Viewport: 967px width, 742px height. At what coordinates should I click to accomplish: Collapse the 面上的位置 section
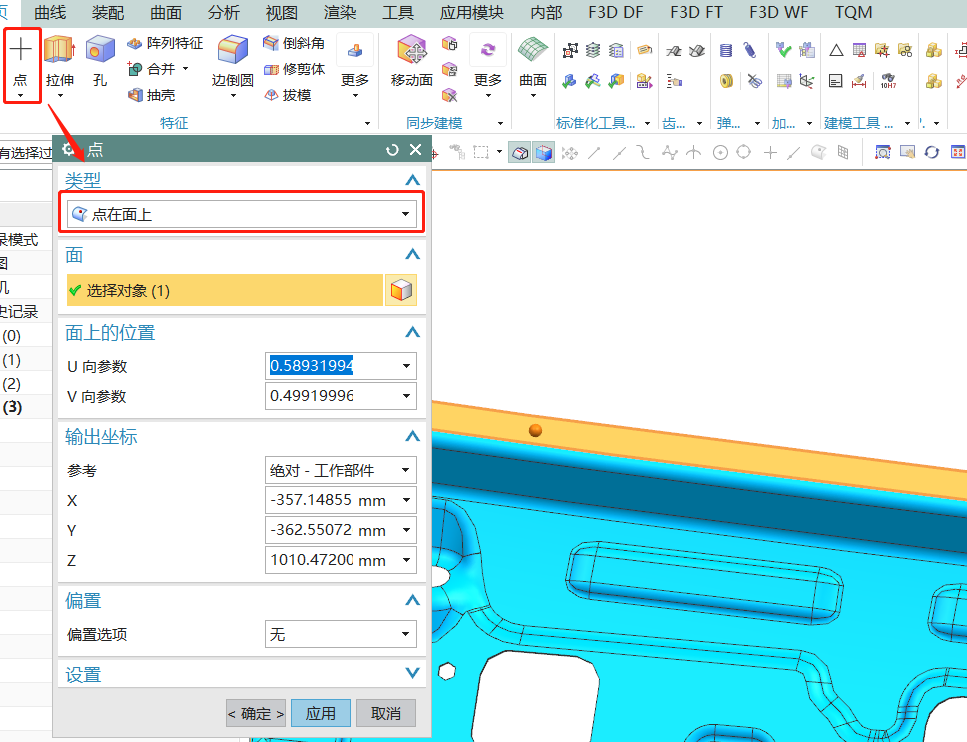(x=412, y=332)
